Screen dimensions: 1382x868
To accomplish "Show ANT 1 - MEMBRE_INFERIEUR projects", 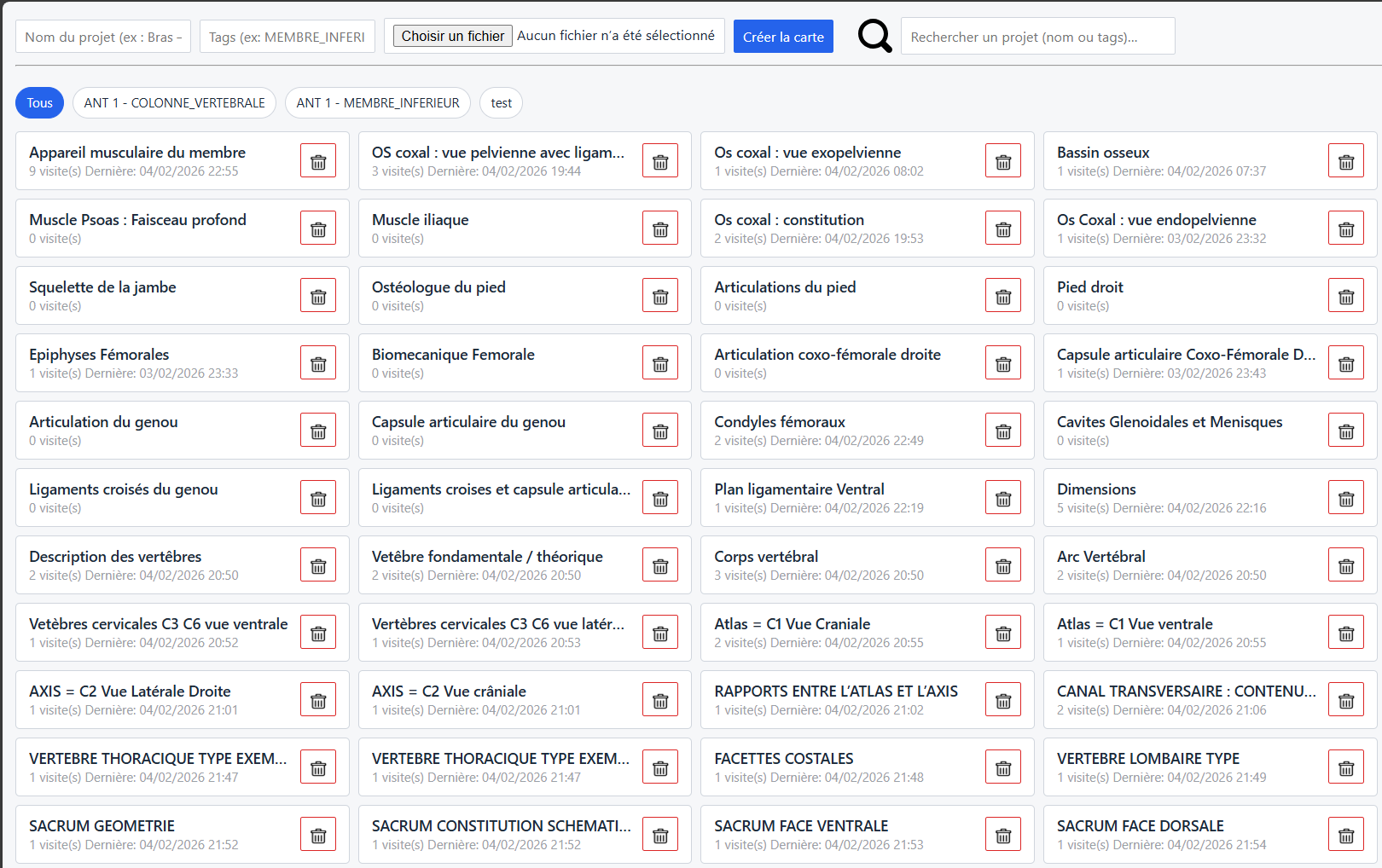I will pos(377,103).
